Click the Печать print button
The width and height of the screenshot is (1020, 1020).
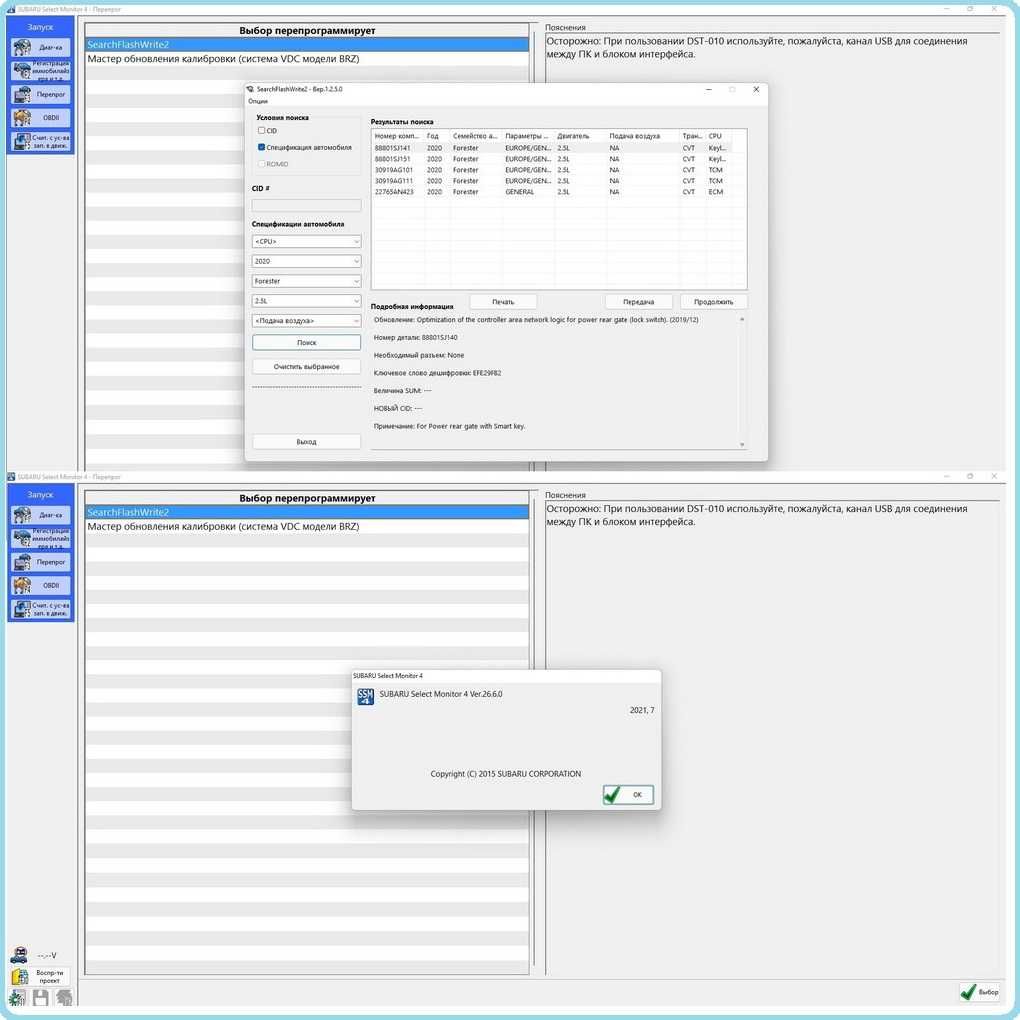503,302
